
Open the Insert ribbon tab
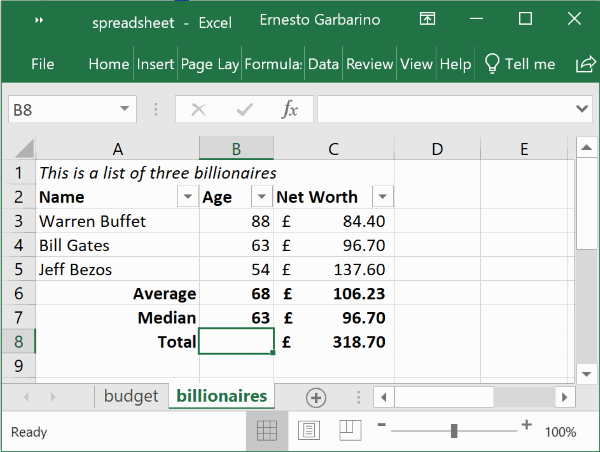[x=155, y=64]
